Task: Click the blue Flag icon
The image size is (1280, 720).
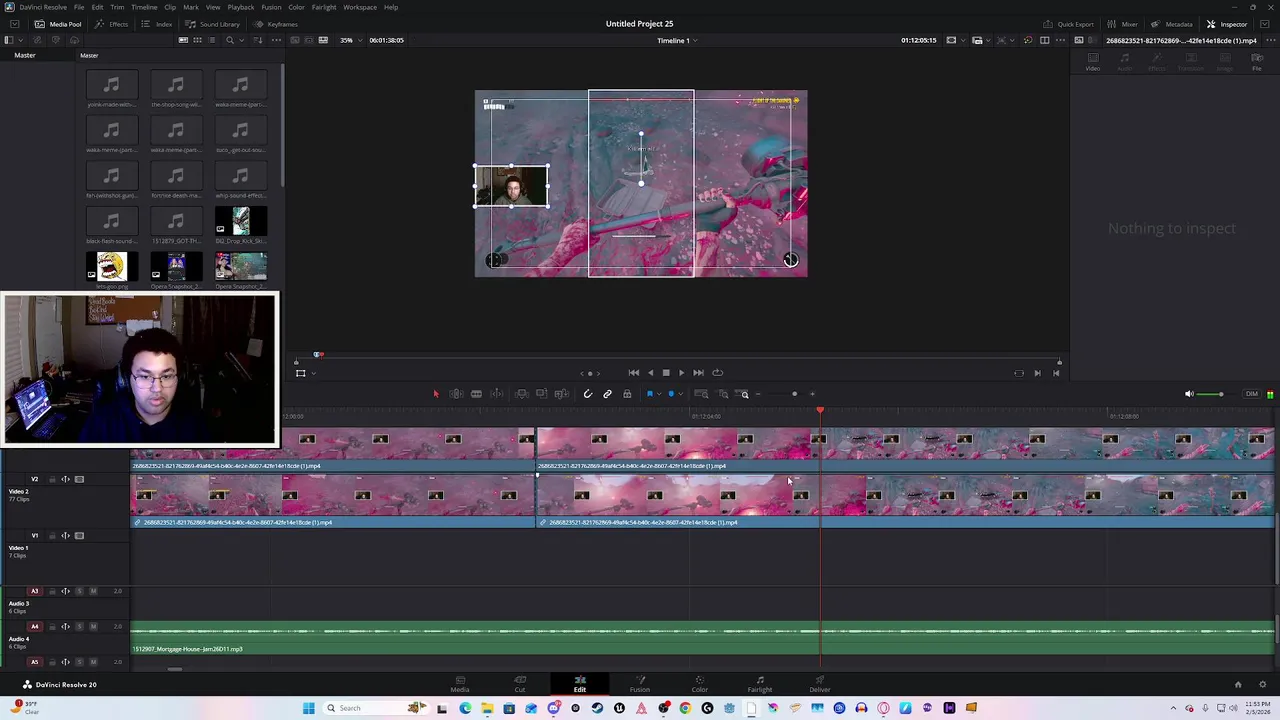Action: coord(650,394)
